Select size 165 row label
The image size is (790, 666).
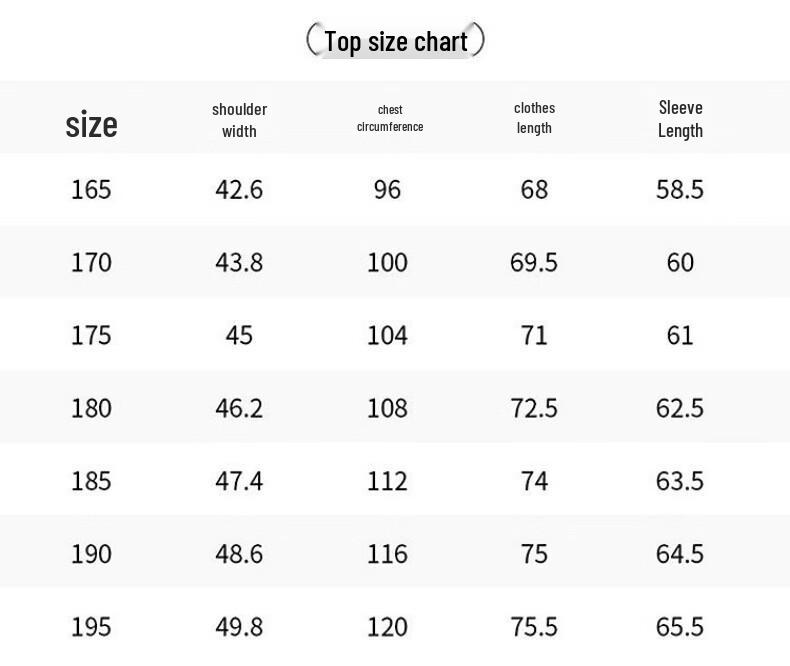click(x=91, y=190)
